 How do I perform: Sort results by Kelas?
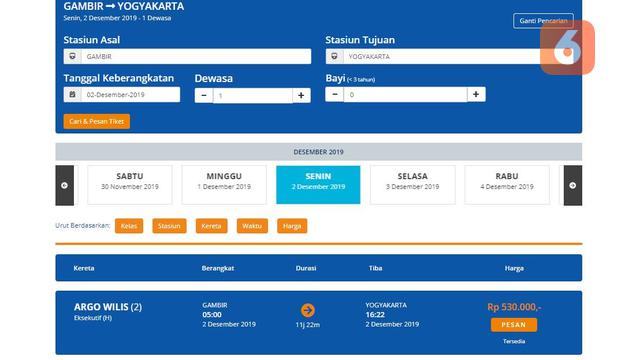(x=129, y=226)
